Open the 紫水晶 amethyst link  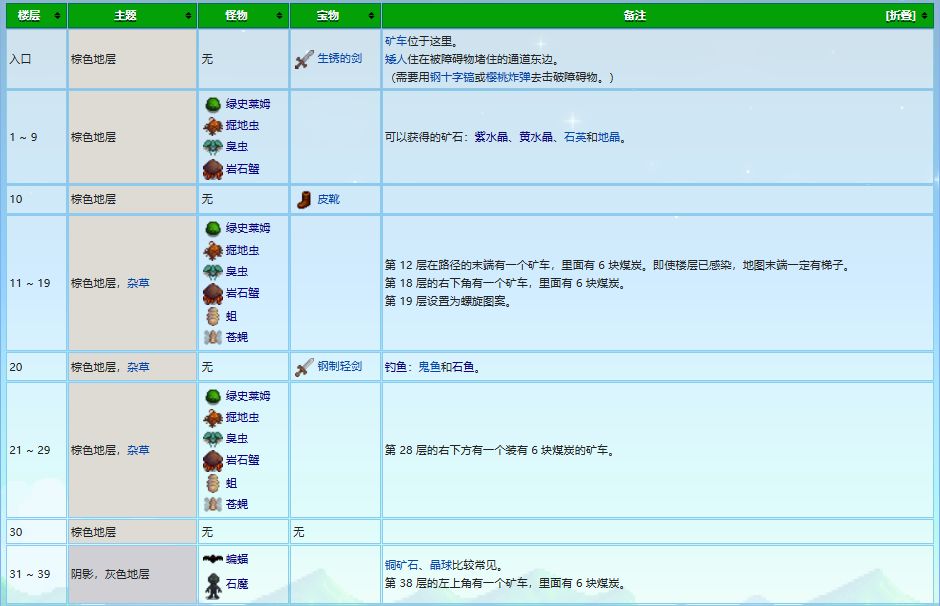click(491, 137)
